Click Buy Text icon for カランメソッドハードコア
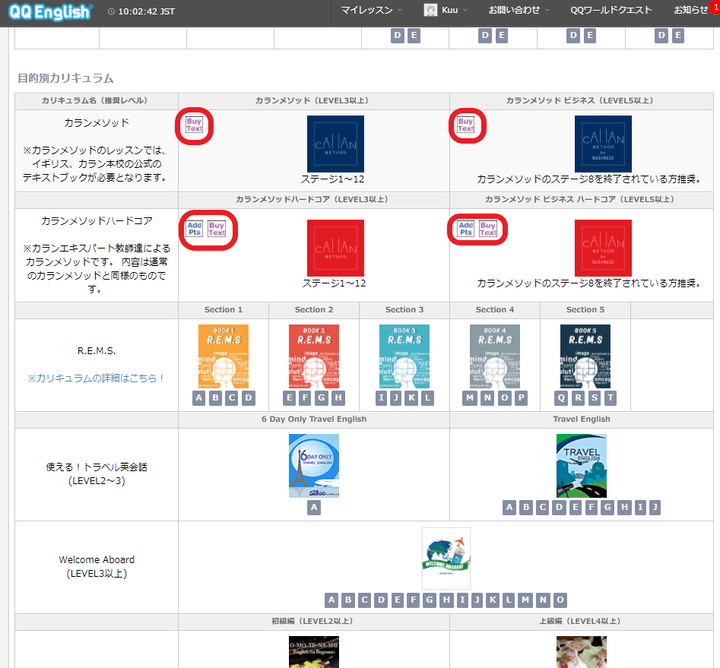The image size is (720, 668). coord(216,229)
